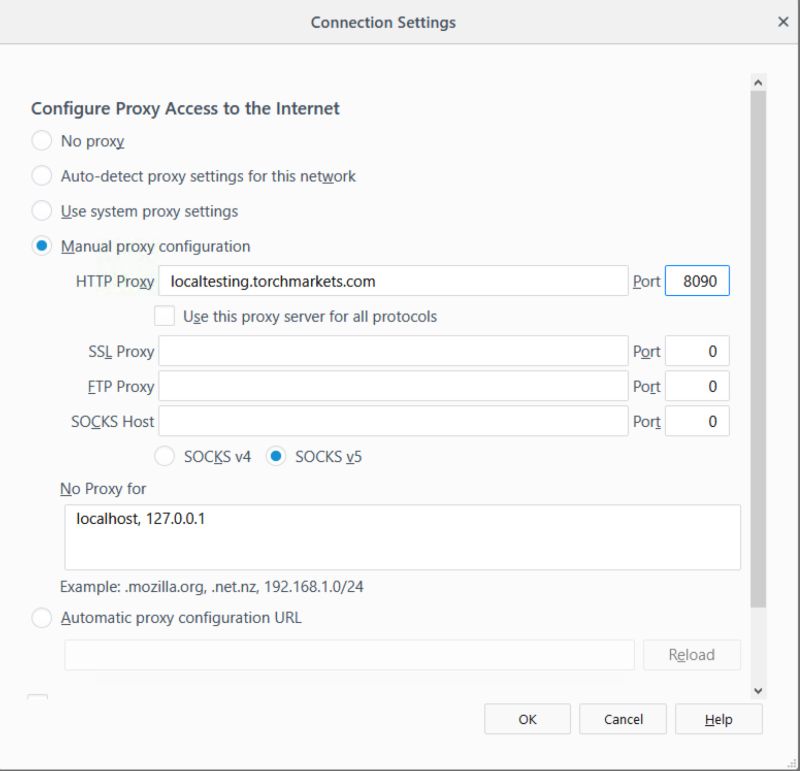Click the scrollbar down arrow
The height and width of the screenshot is (771, 800).
click(x=756, y=689)
